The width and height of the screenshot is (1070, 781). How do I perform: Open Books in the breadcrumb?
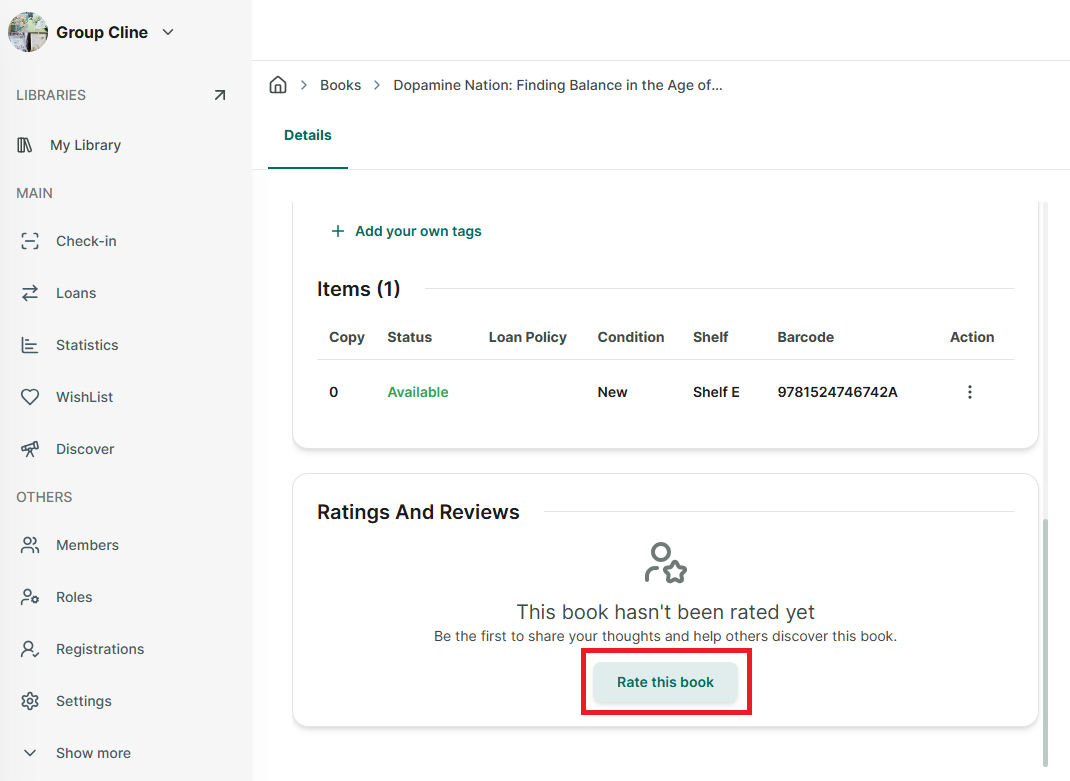pyautogui.click(x=341, y=85)
